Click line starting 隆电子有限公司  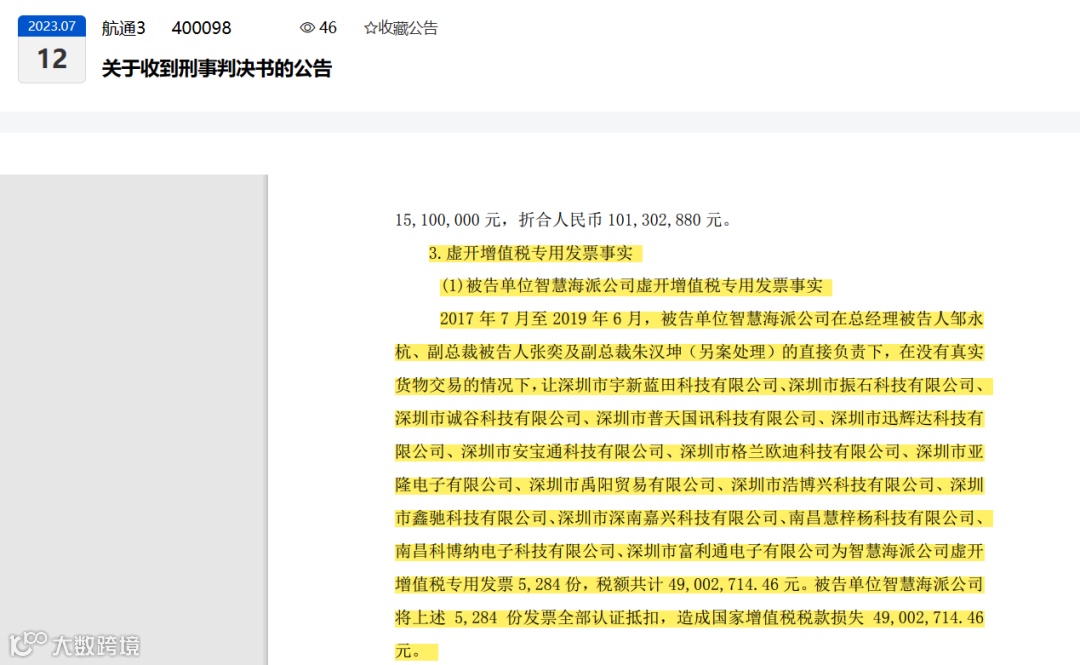689,484
